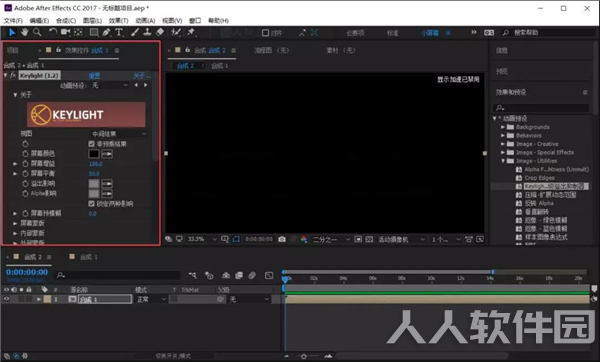The image size is (600, 362).
Task: Select the Eraser tool
Action: click(x=160, y=33)
